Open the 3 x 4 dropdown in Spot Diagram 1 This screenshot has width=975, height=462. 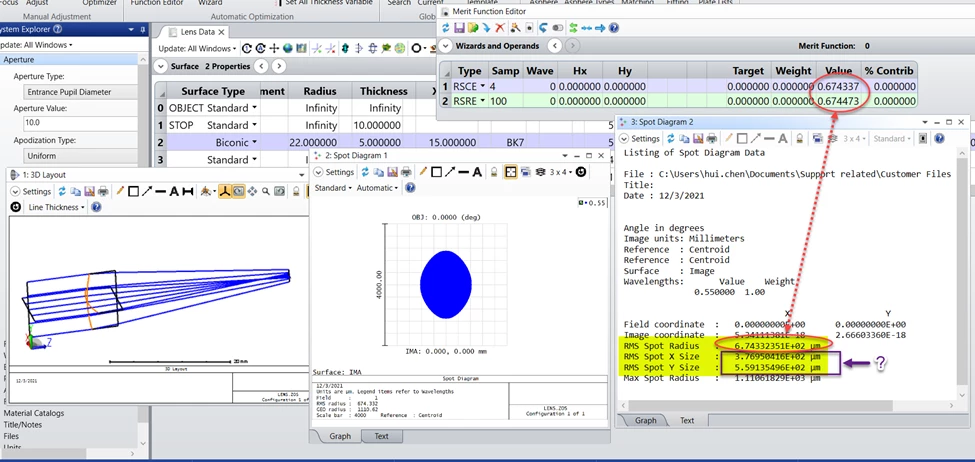coord(561,172)
